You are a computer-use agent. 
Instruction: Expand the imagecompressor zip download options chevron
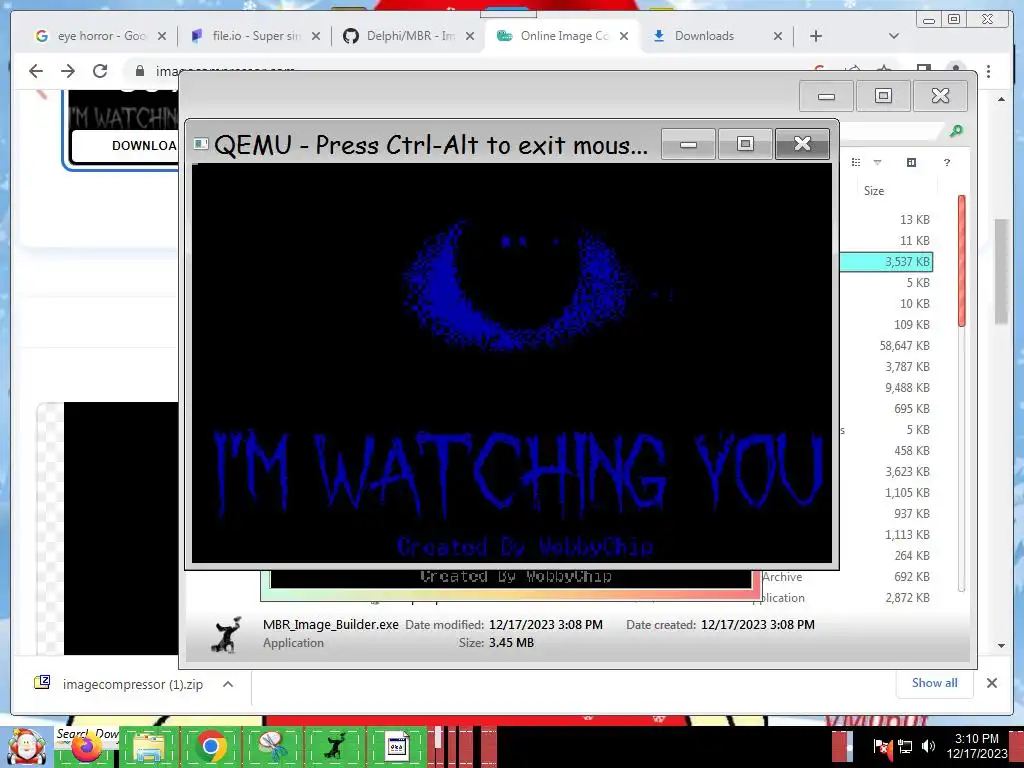click(x=228, y=684)
